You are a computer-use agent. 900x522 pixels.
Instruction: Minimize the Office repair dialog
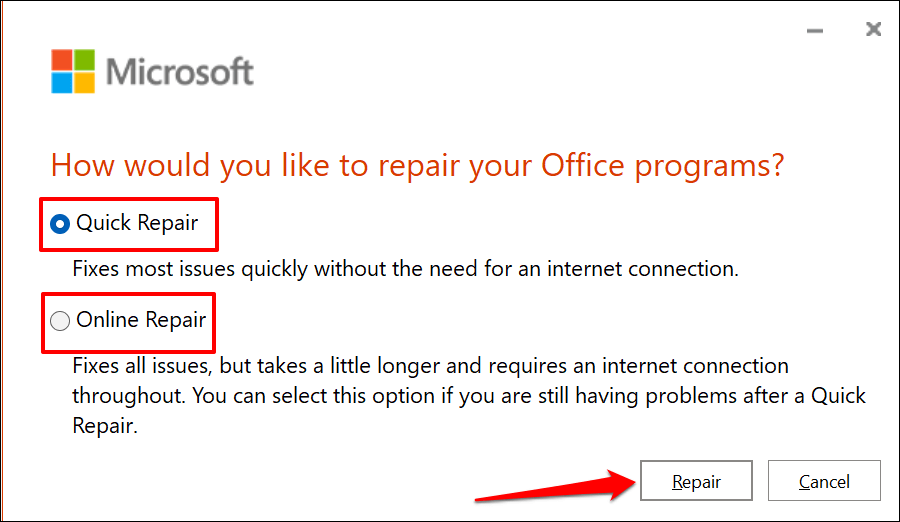coord(816,30)
